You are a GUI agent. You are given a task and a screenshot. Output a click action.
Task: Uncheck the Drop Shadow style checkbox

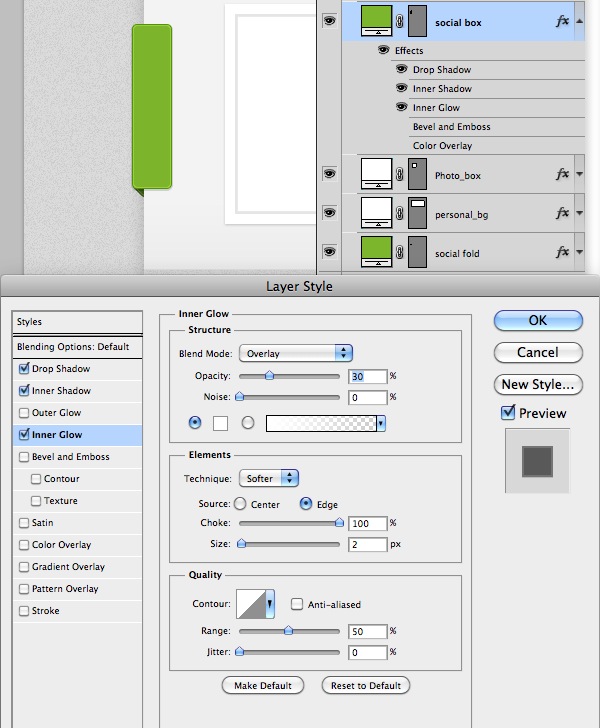point(24,369)
